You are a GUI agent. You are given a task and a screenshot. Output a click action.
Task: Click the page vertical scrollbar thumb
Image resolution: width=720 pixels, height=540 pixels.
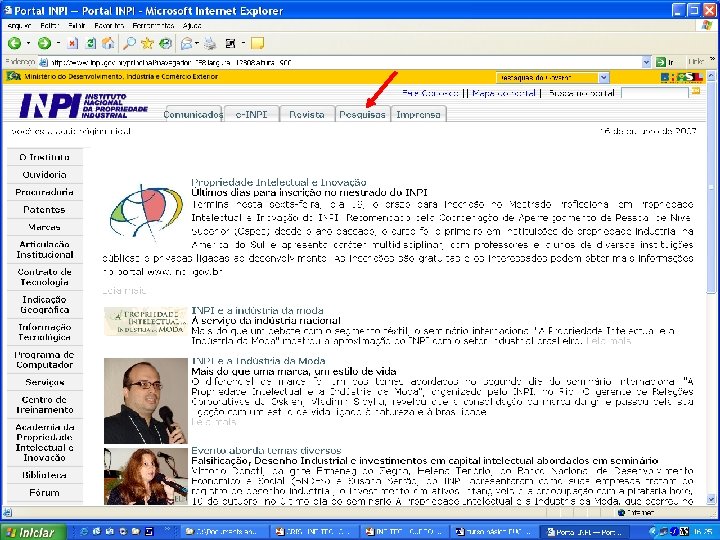[x=711, y=186]
